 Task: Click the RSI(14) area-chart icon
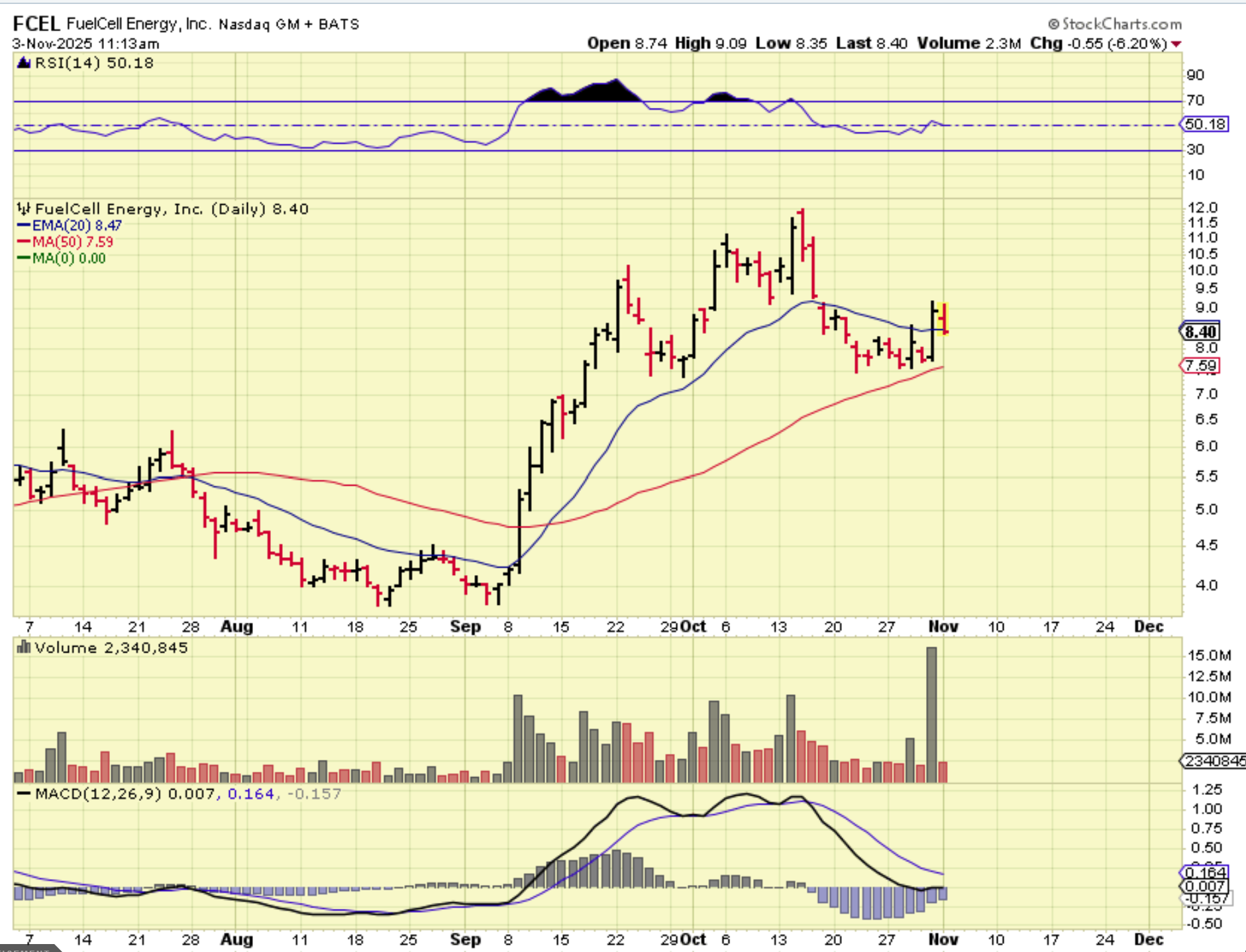[24, 63]
